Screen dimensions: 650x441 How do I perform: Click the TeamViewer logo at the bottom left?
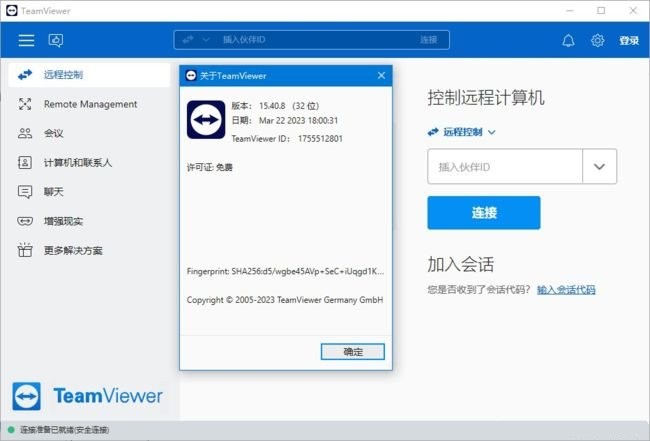(x=87, y=396)
